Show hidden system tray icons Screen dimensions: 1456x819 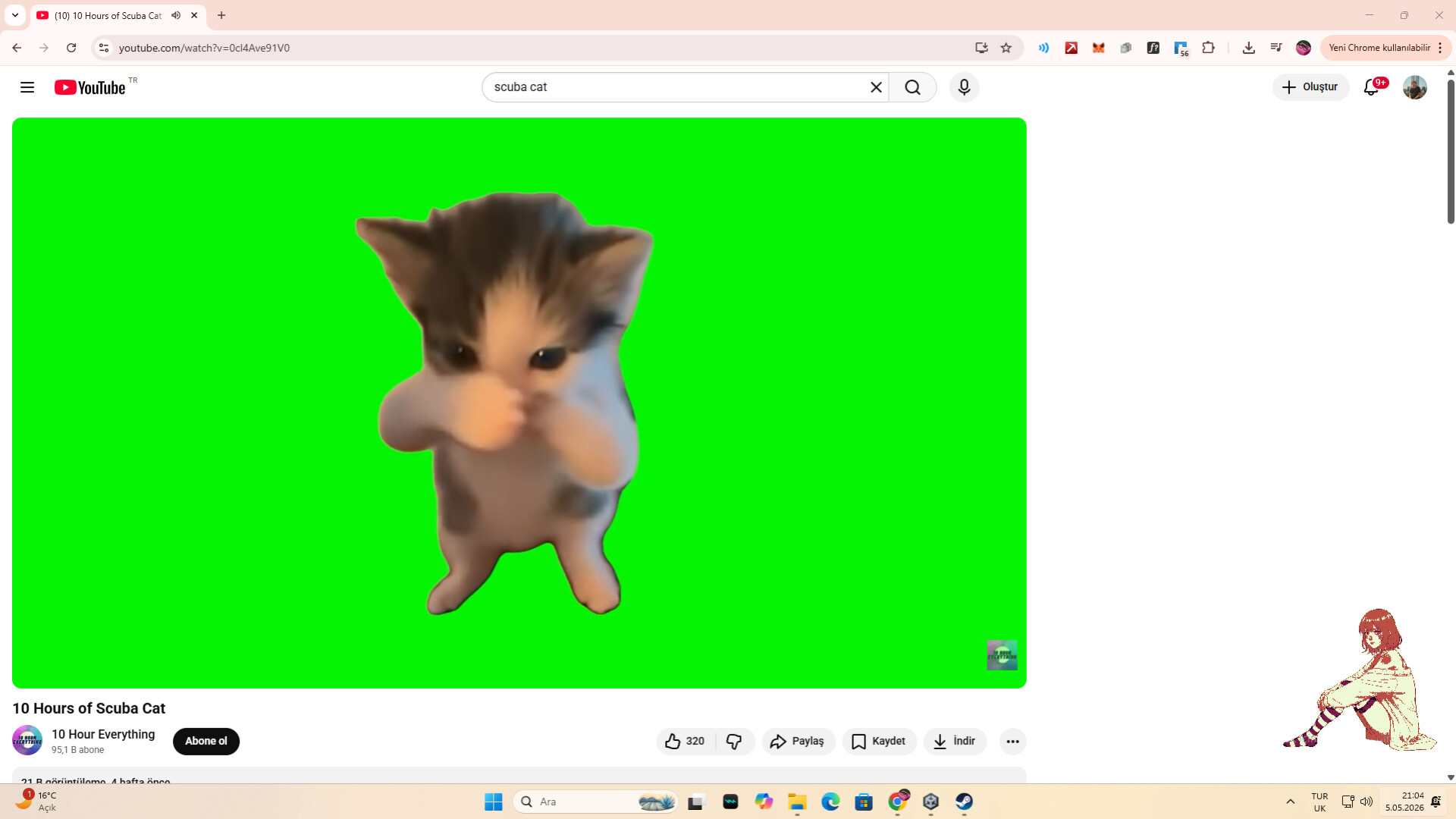pyautogui.click(x=1290, y=802)
